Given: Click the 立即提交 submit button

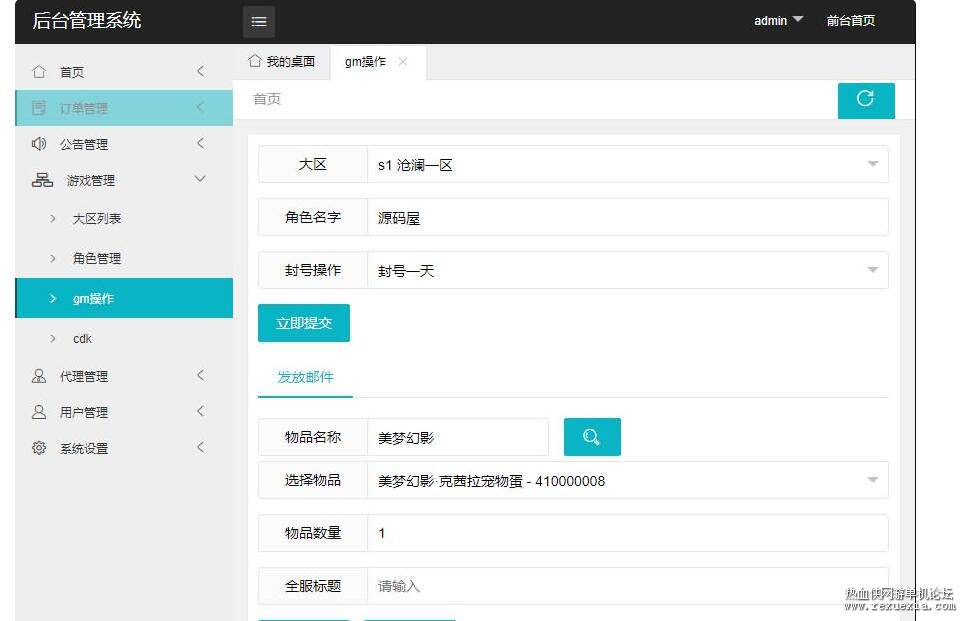Looking at the screenshot, I should click(x=304, y=323).
